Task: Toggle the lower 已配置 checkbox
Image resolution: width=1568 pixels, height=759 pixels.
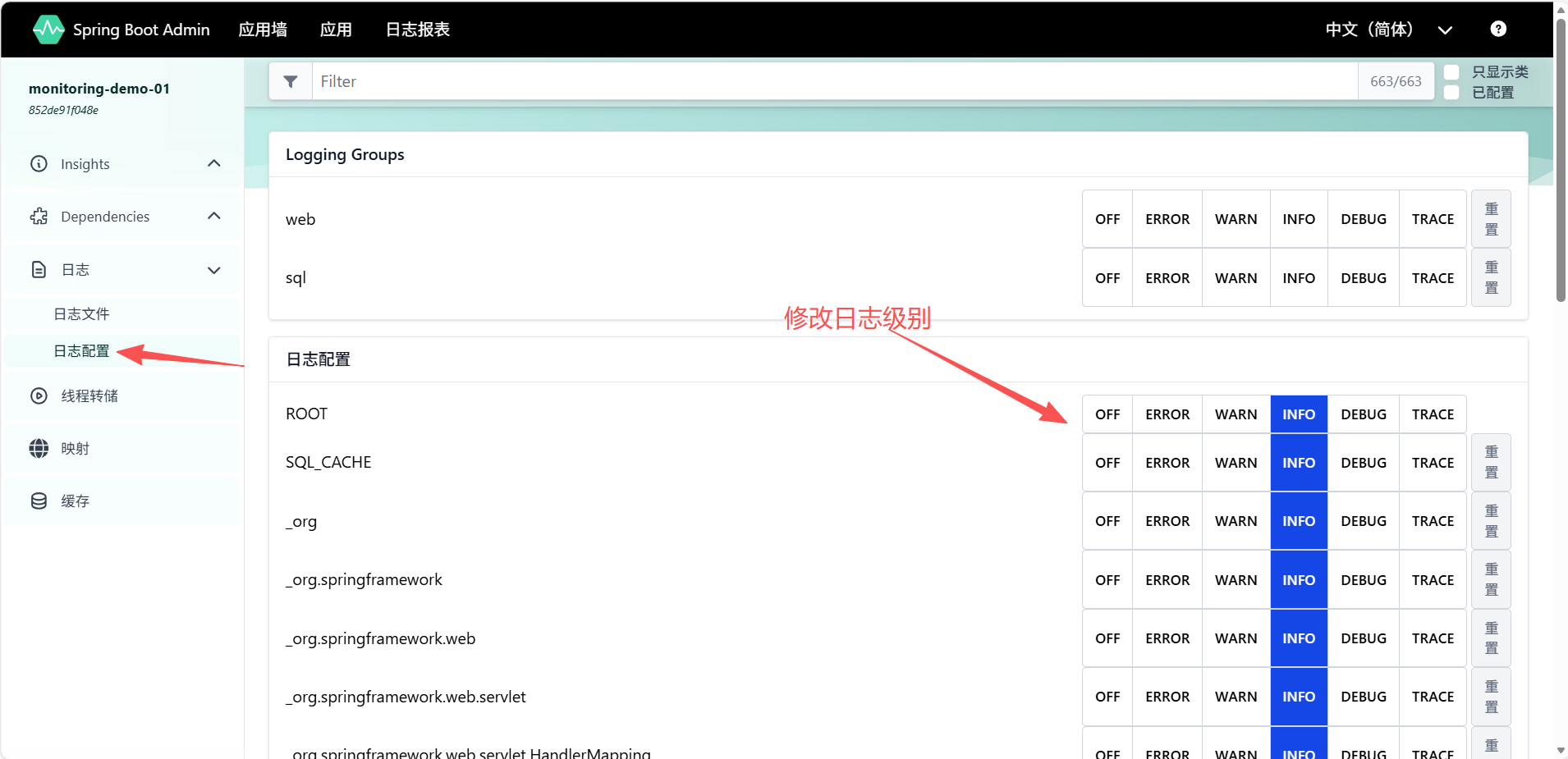Action: click(x=1451, y=92)
